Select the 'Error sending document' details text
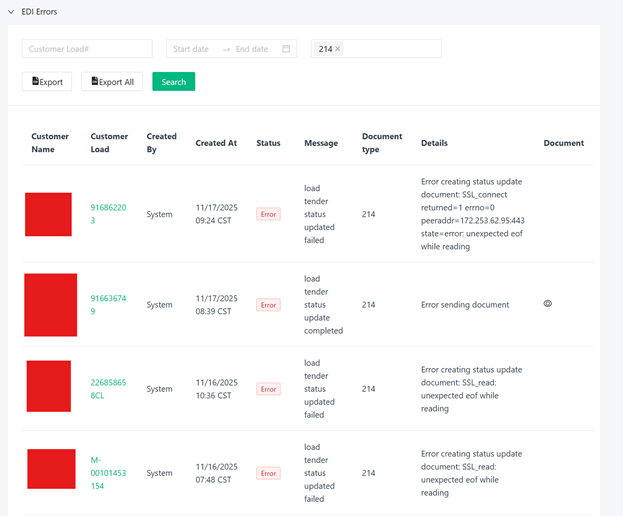This screenshot has width=623, height=516. [465, 305]
